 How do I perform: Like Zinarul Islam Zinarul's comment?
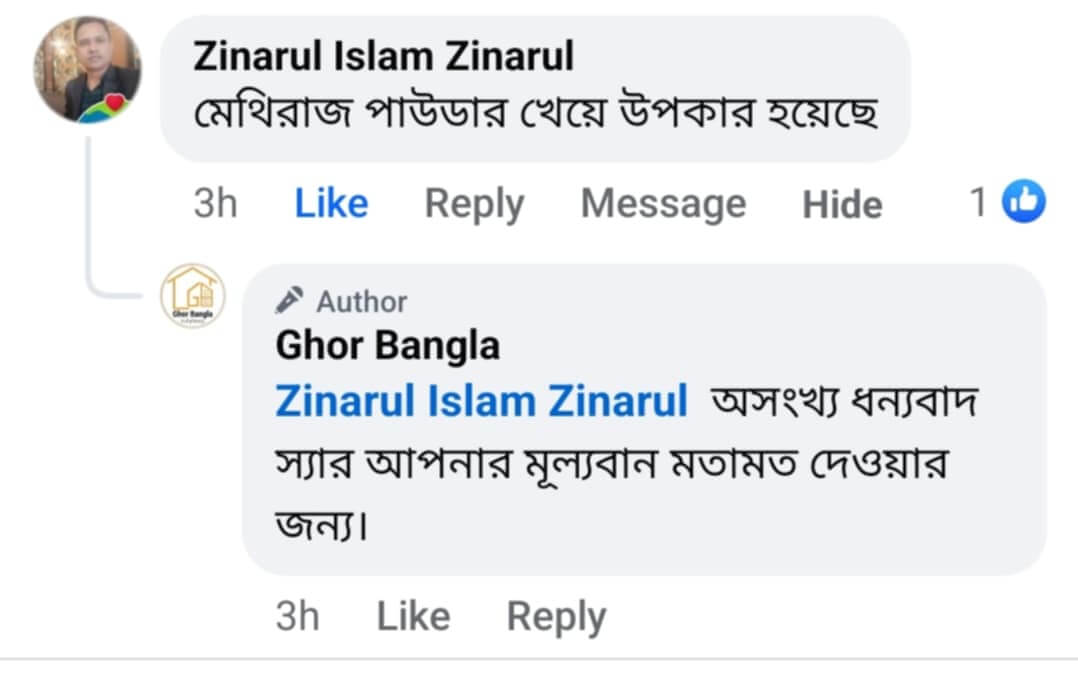click(x=331, y=204)
